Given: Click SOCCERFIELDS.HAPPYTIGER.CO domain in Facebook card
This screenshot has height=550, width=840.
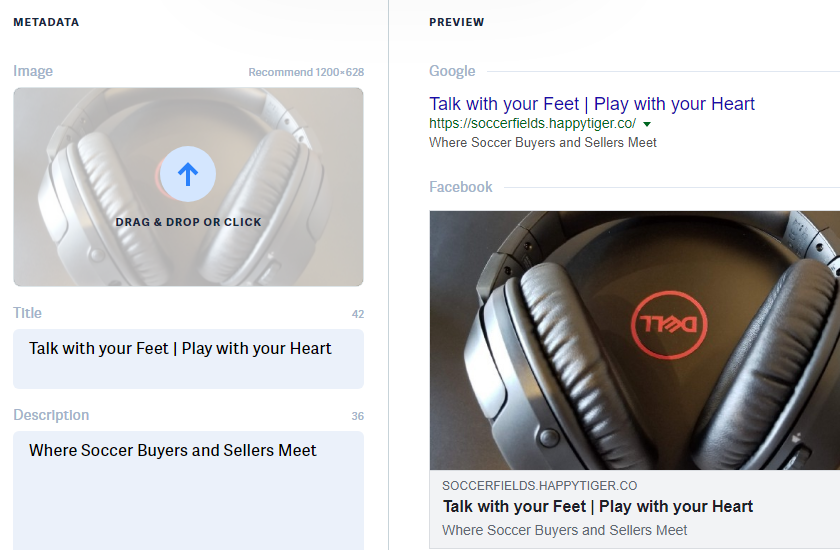Looking at the screenshot, I should 539,485.
